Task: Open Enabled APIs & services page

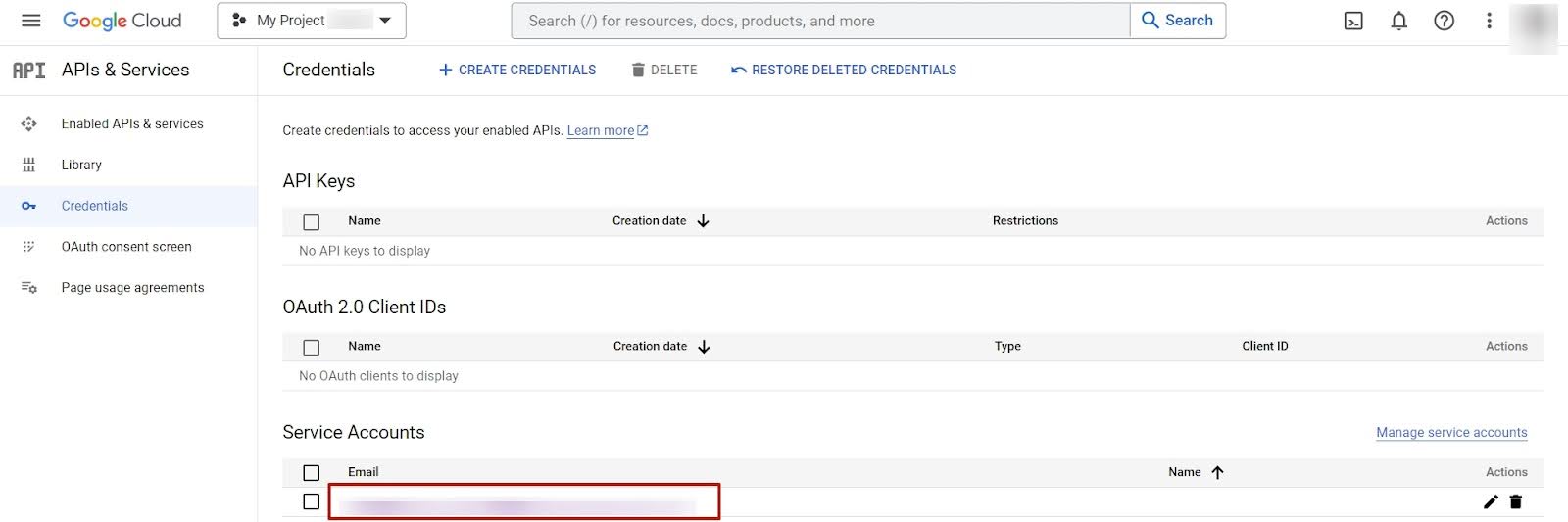Action: [132, 124]
